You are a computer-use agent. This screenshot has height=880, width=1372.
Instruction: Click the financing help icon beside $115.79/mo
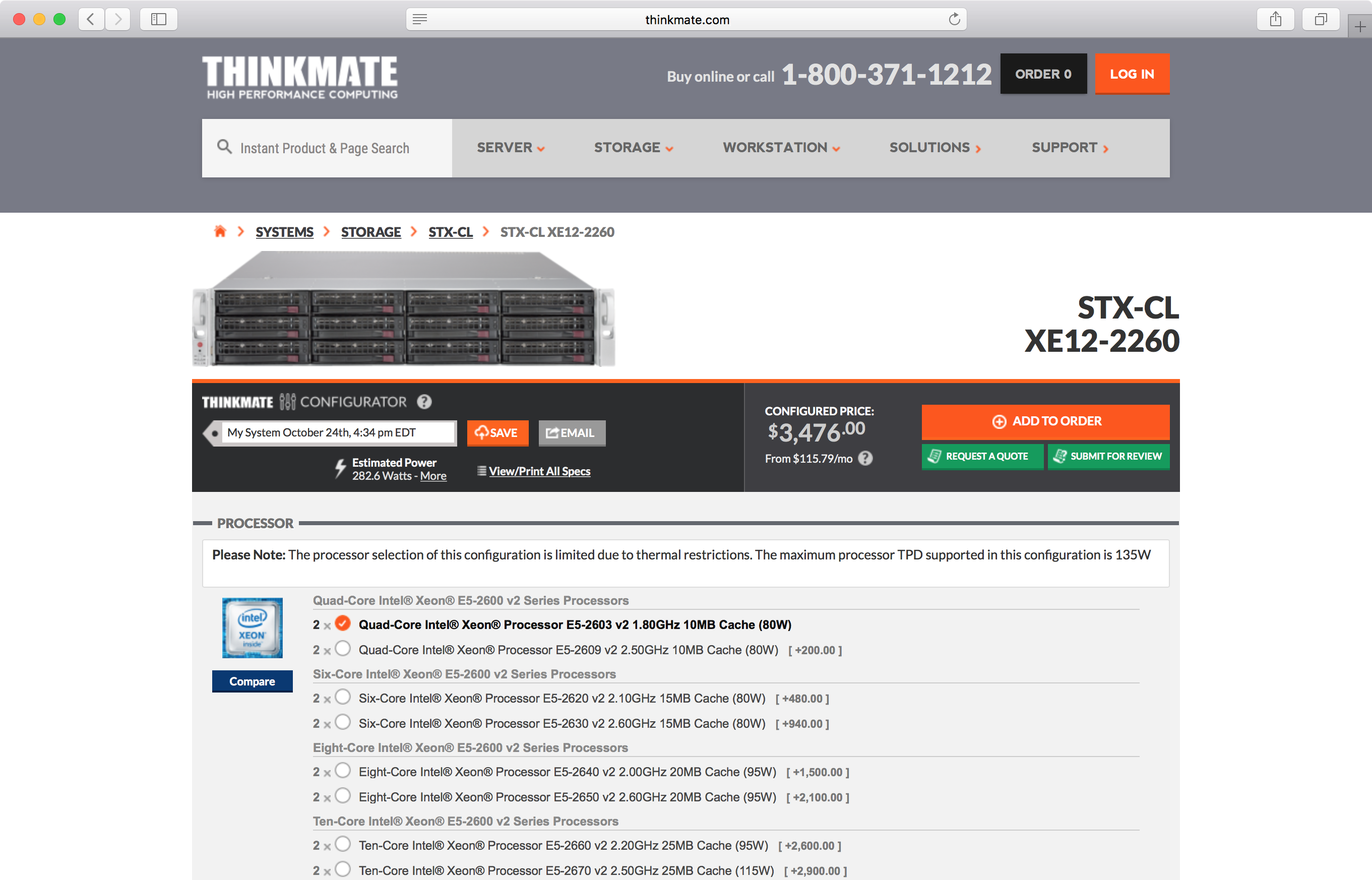865,458
